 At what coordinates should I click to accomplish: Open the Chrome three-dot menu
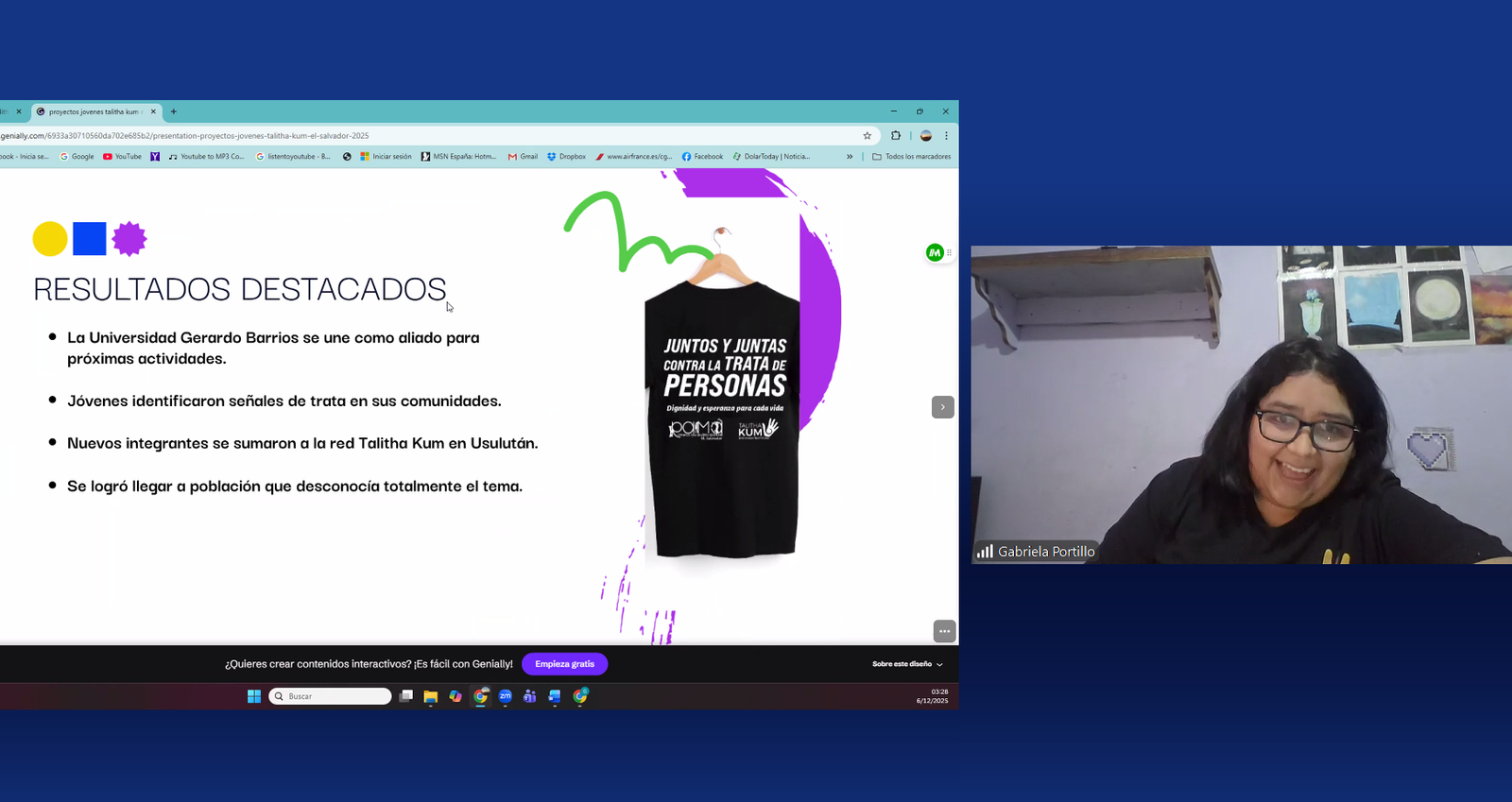pos(946,136)
